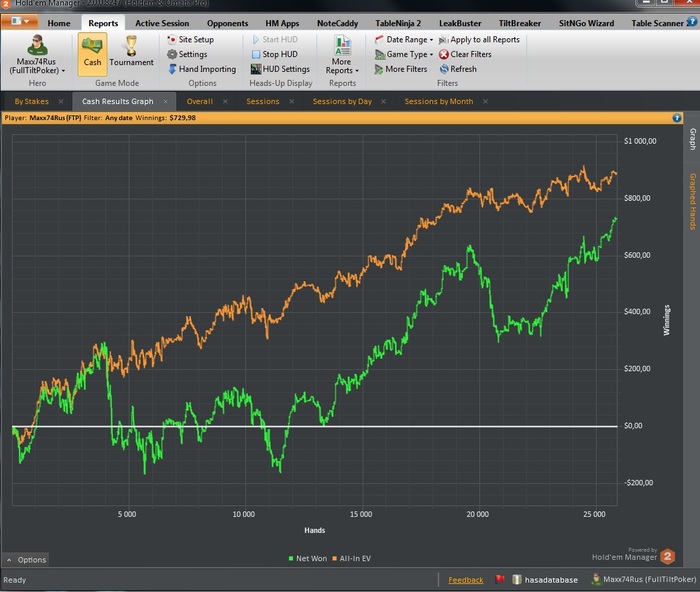The width and height of the screenshot is (700, 592).
Task: Click the Start HUD play icon
Action: [x=256, y=39]
